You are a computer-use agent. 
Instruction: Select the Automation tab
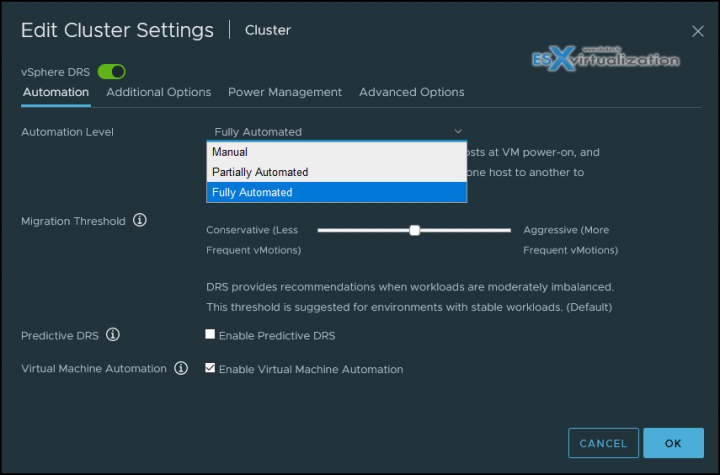(55, 92)
